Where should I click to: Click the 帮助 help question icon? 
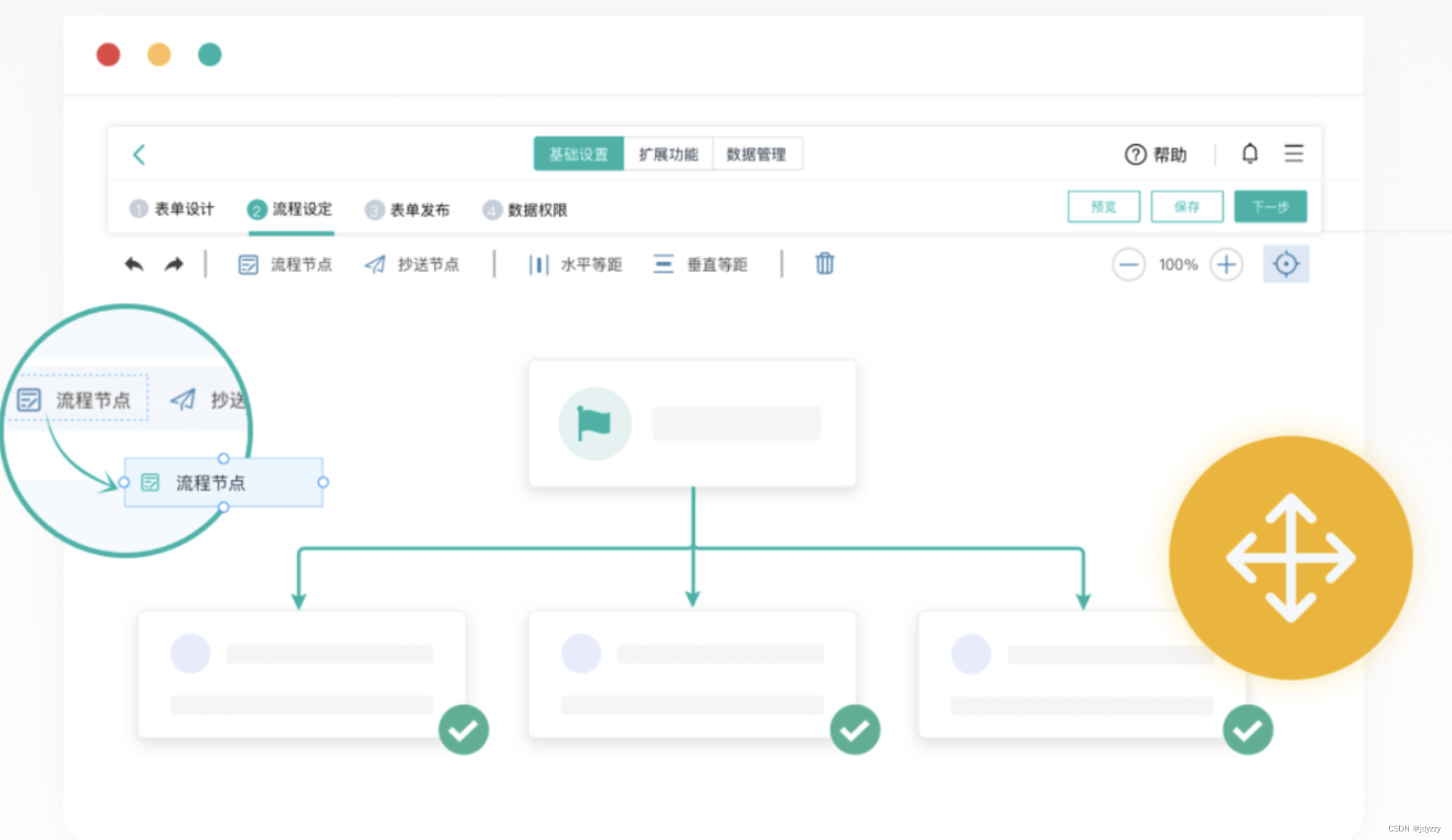pos(1135,154)
